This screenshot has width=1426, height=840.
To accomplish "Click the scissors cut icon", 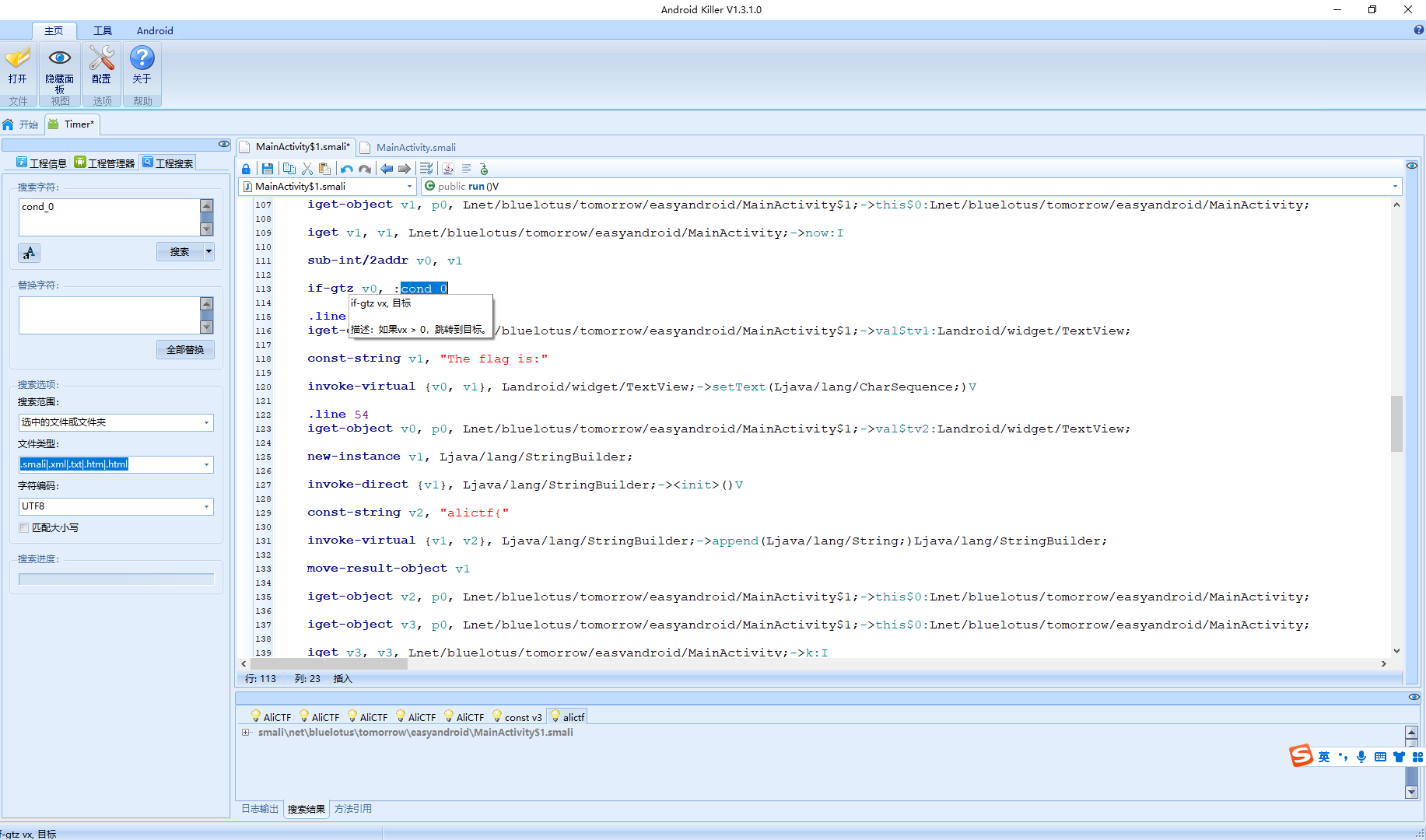I will click(307, 169).
